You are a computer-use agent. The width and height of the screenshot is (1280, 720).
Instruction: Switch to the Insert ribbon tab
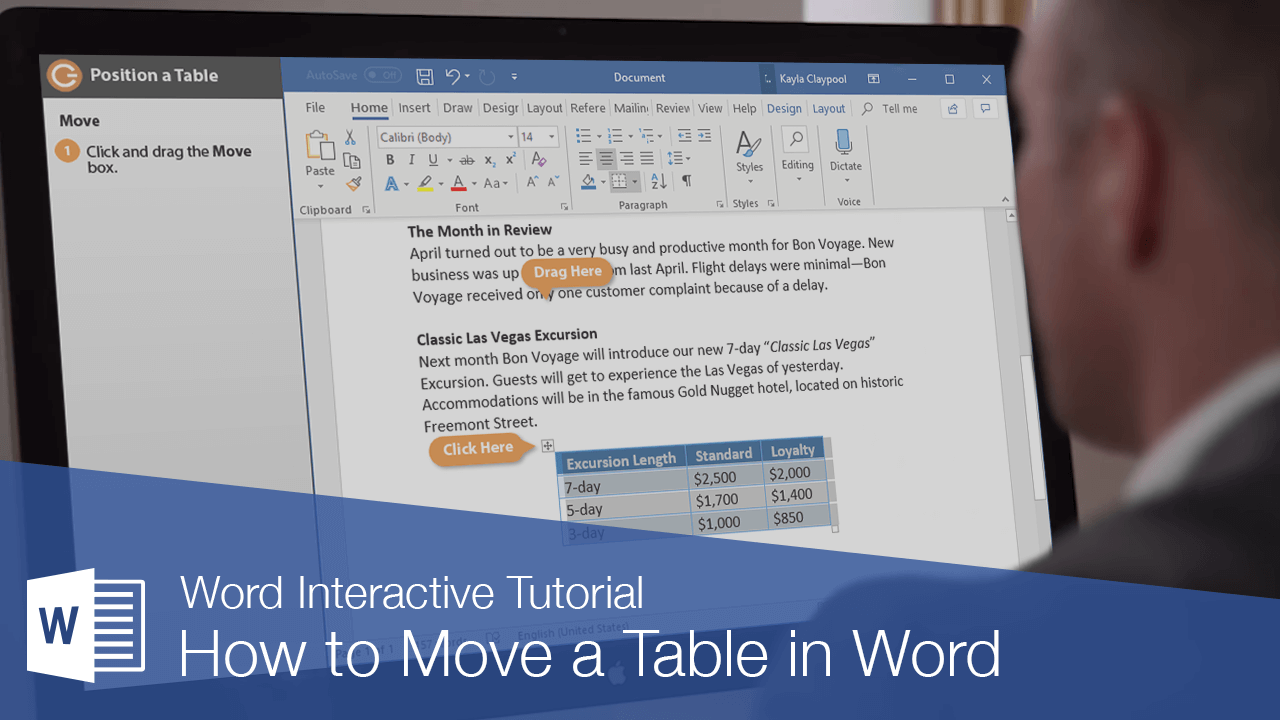click(x=414, y=108)
